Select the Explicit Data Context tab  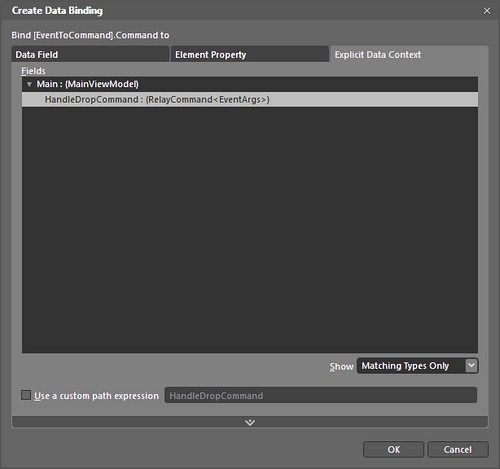click(409, 54)
